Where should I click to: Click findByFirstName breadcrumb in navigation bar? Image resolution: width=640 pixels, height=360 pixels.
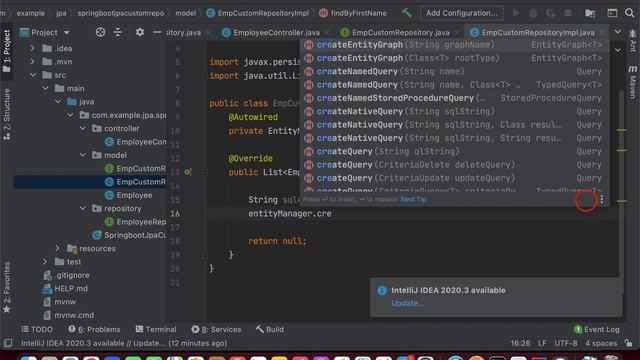[353, 13]
